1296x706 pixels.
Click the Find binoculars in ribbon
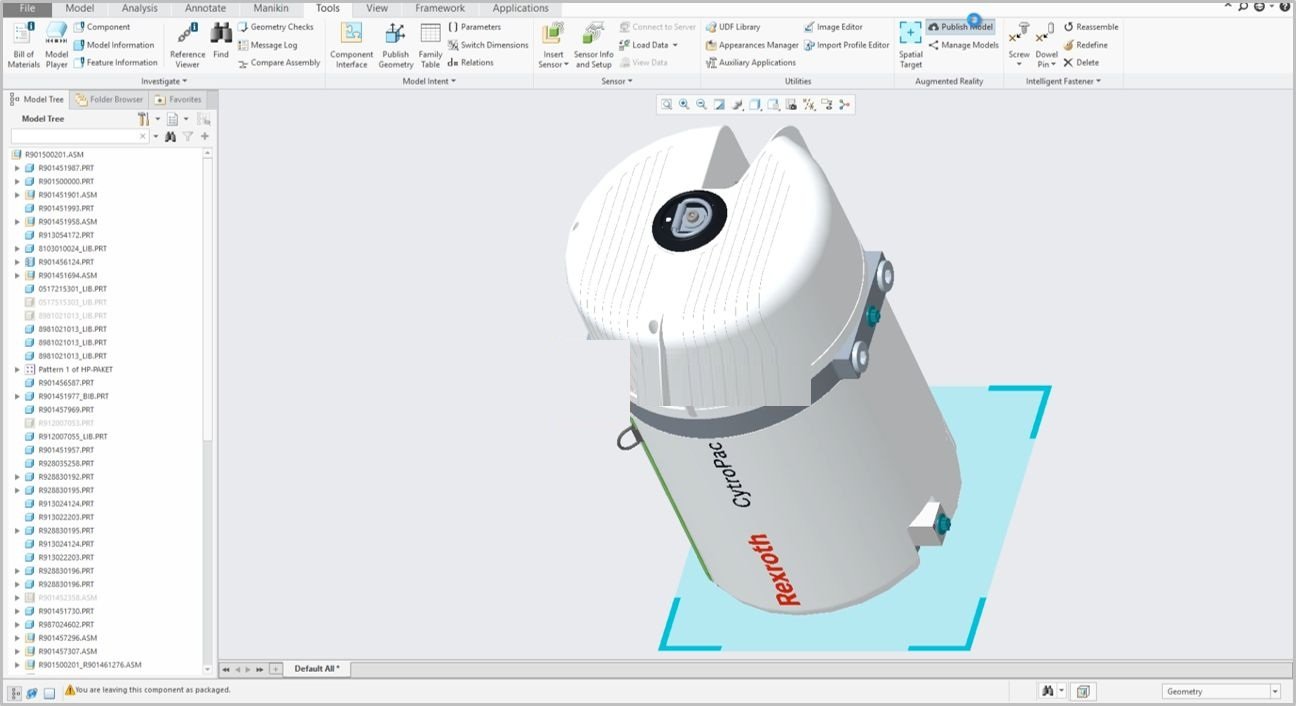pos(221,40)
